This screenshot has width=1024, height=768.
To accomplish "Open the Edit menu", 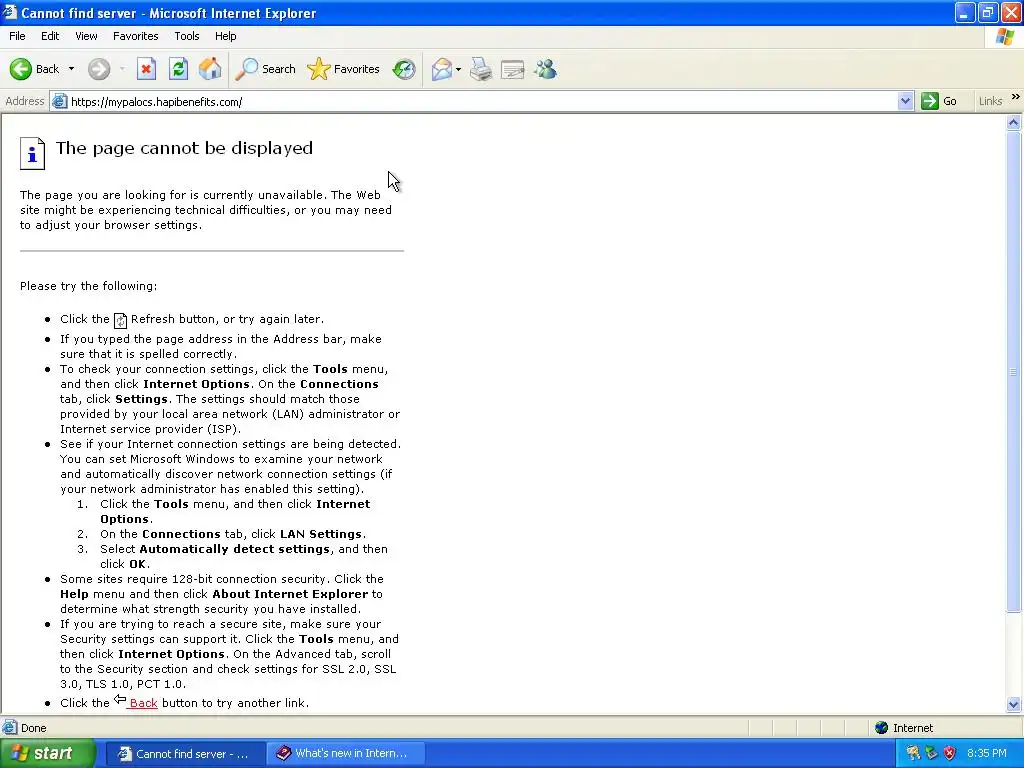I will 50,36.
